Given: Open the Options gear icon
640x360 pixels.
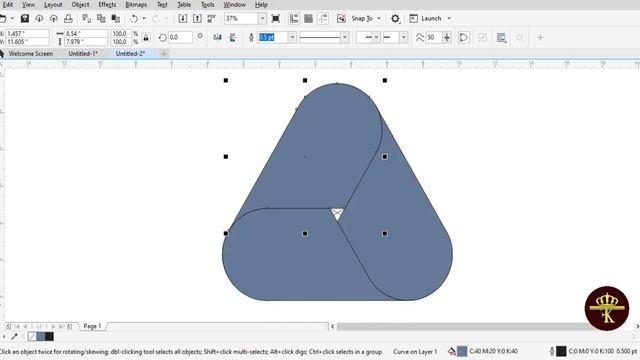Looking at the screenshot, I should (395, 18).
